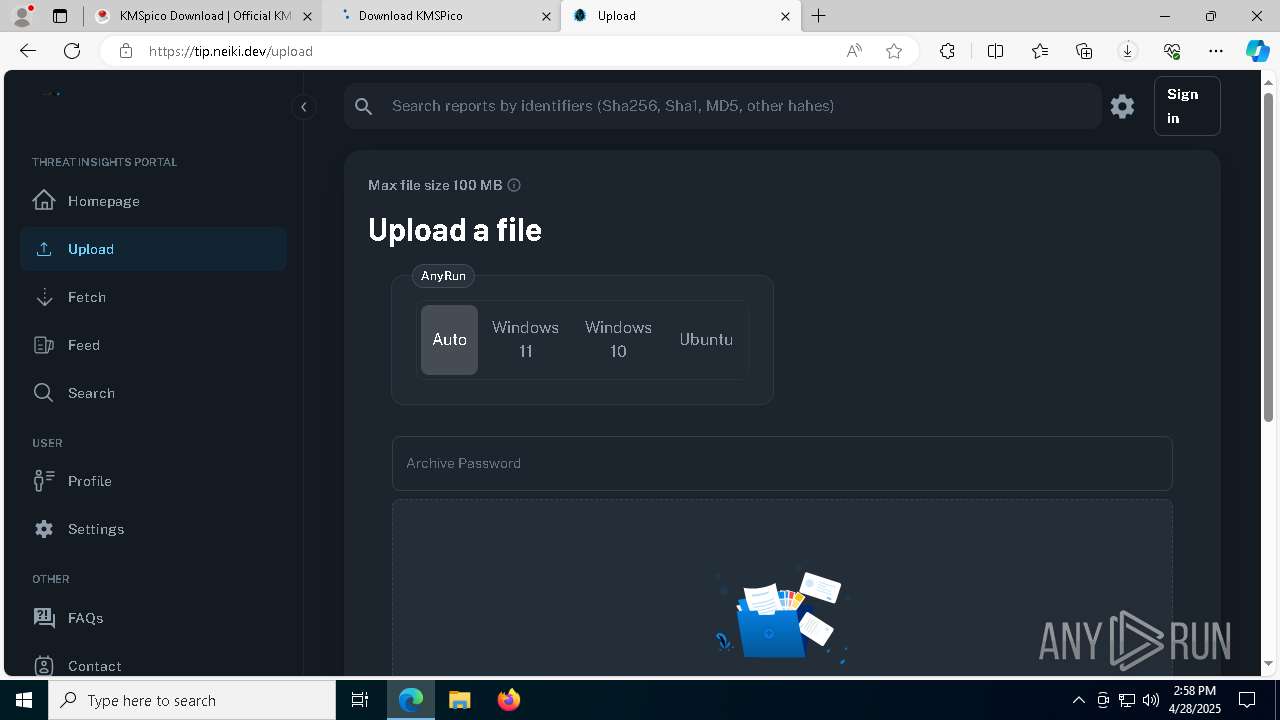
Task: Click the file drop zone folder illustration
Action: [782, 619]
